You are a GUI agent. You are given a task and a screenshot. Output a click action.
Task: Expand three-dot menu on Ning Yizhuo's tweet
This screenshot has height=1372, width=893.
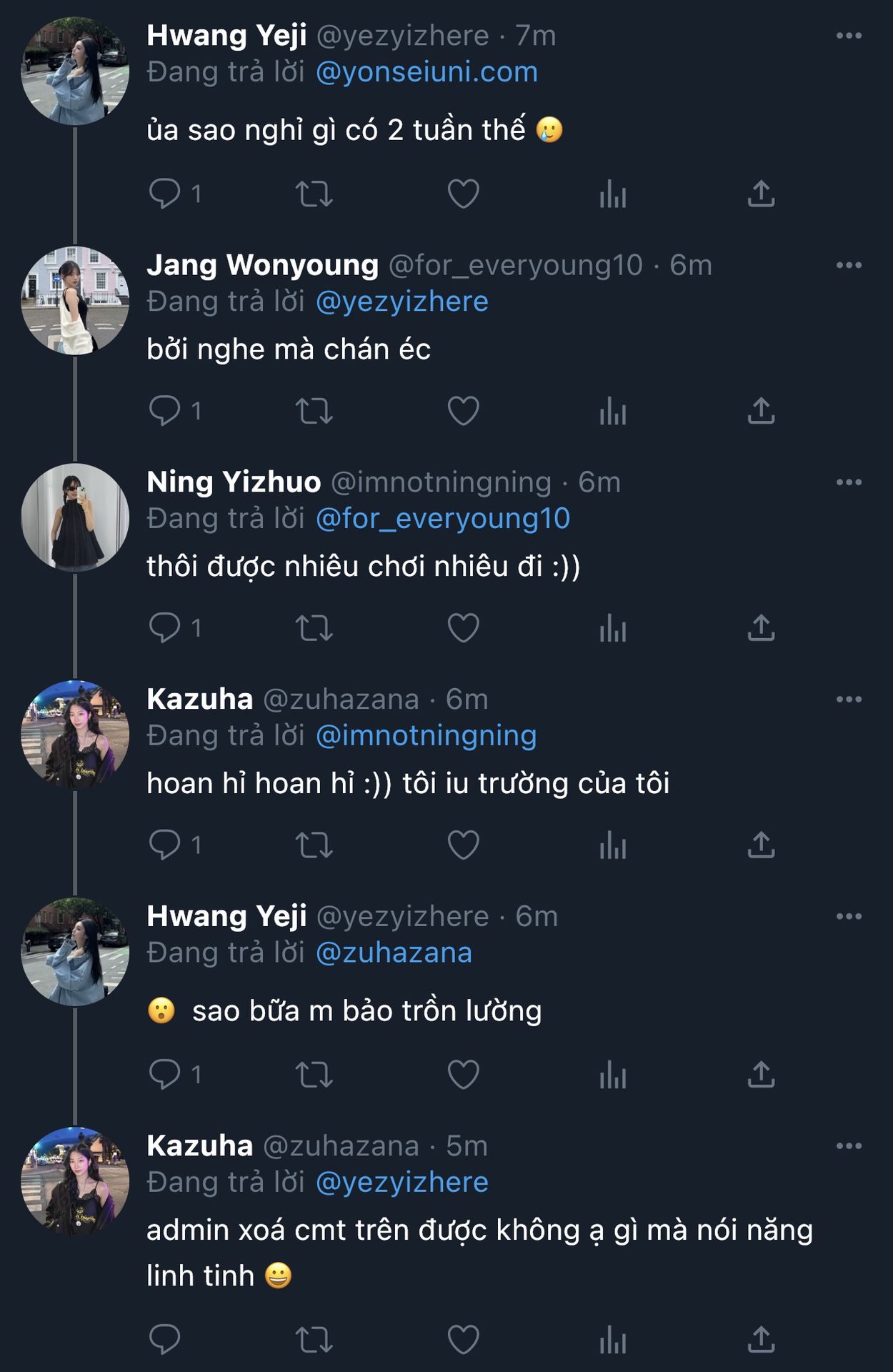(x=849, y=482)
